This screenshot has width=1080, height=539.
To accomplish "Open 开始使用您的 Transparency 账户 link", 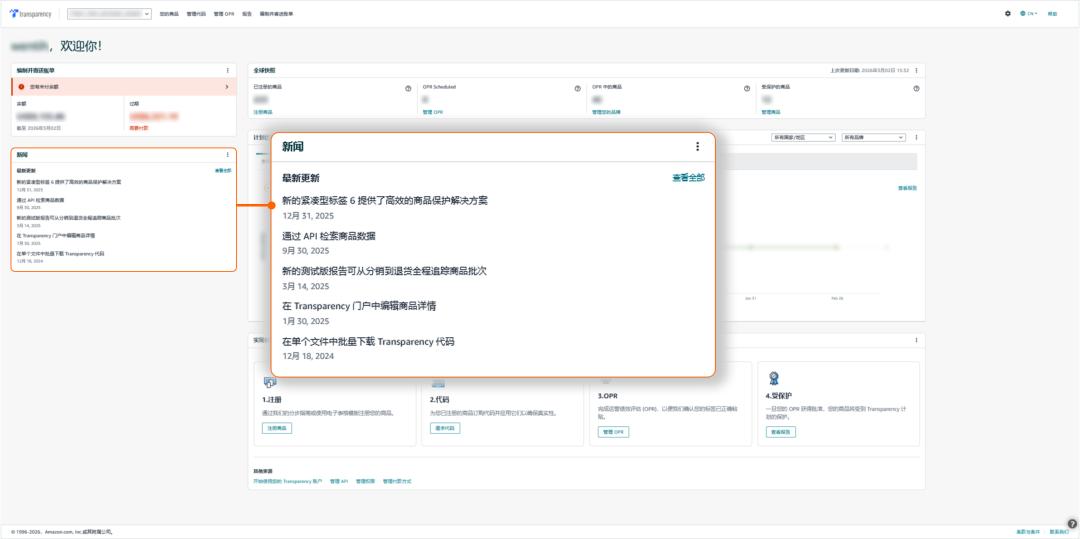I will tap(288, 481).
